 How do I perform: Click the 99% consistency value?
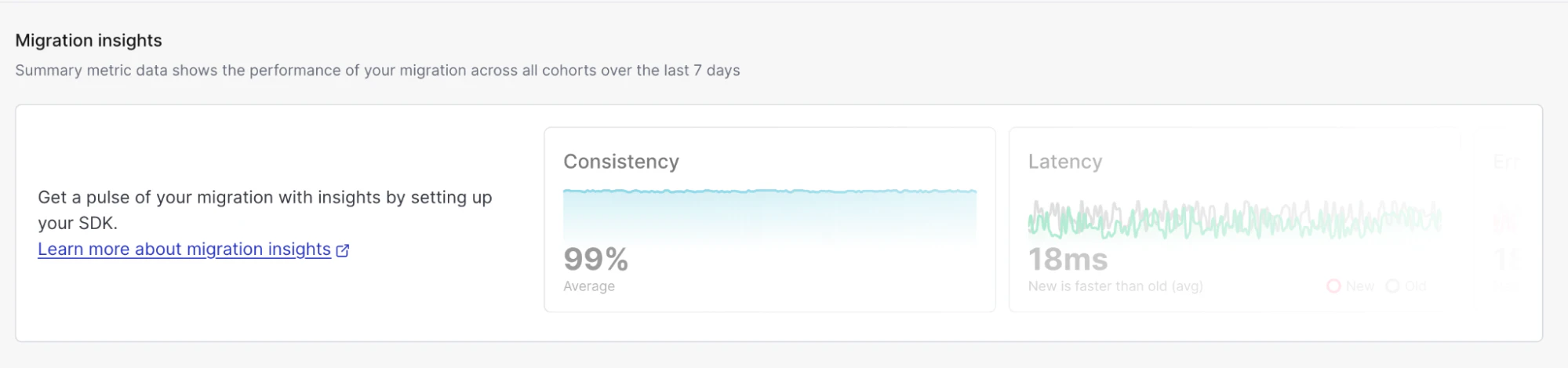click(595, 259)
